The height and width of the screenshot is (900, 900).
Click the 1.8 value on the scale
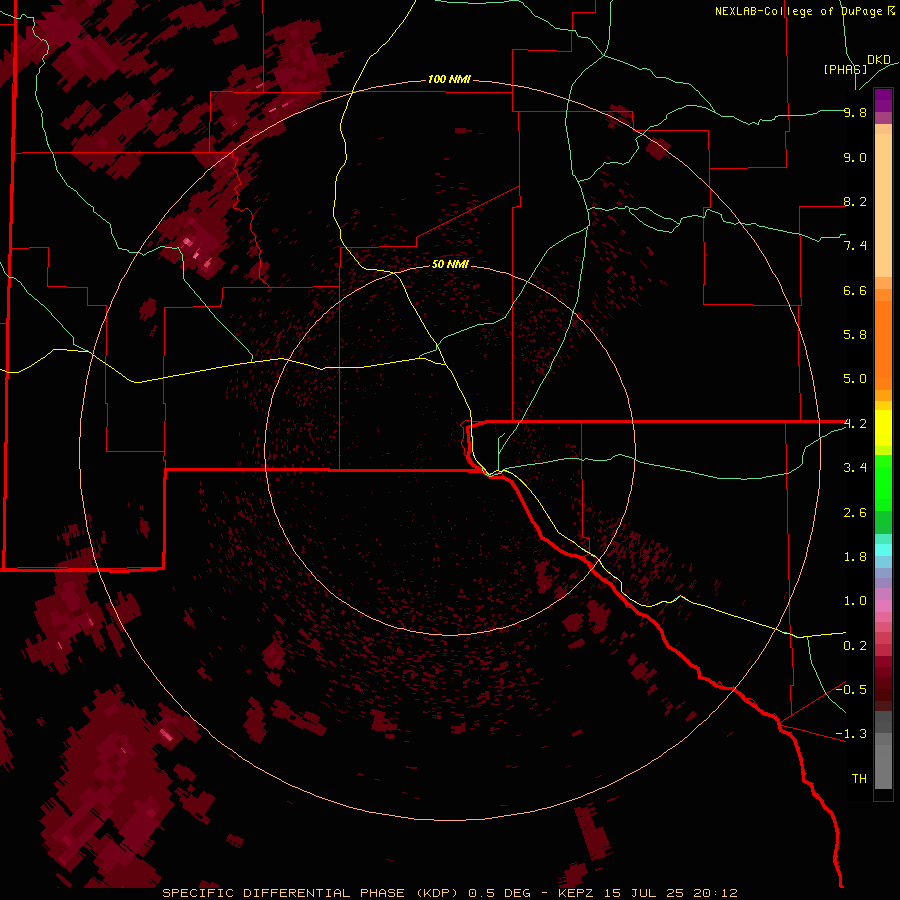pyautogui.click(x=855, y=557)
